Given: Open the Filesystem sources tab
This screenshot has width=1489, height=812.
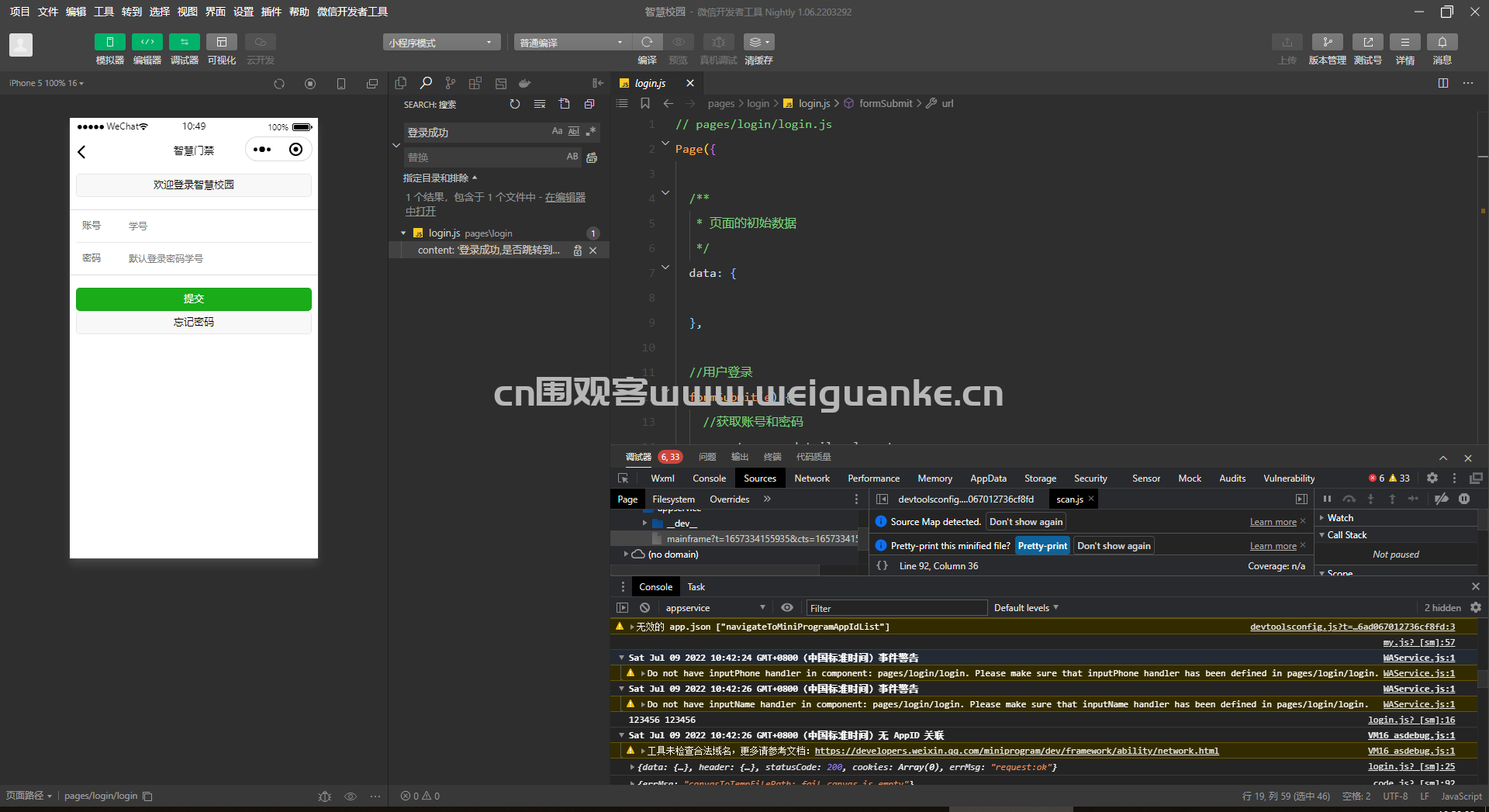Looking at the screenshot, I should point(673,499).
